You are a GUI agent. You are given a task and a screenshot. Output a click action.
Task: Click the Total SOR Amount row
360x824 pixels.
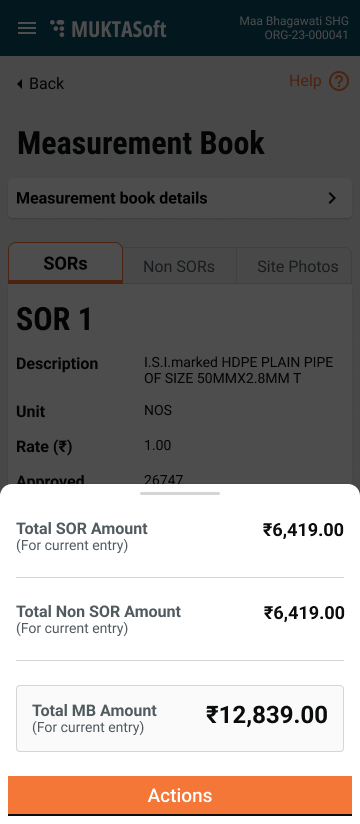point(180,536)
